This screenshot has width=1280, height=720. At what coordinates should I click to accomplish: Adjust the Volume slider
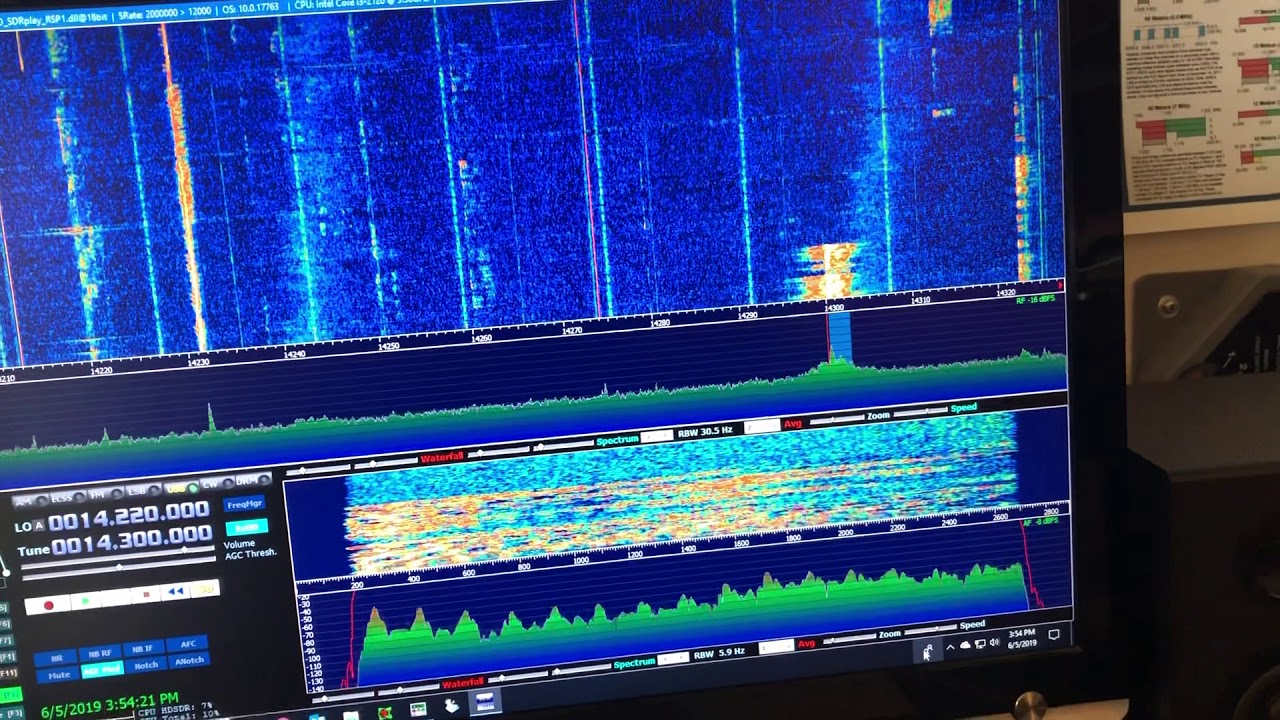(118, 556)
